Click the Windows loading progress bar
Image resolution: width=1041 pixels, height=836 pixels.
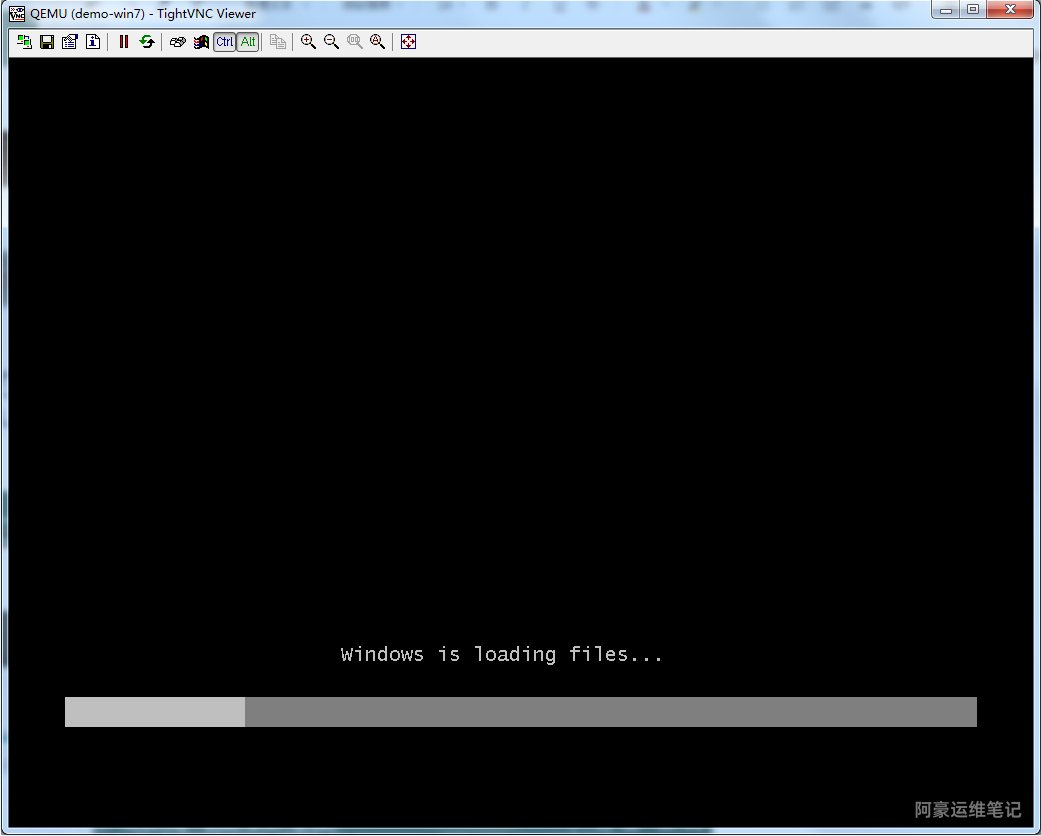(x=520, y=712)
